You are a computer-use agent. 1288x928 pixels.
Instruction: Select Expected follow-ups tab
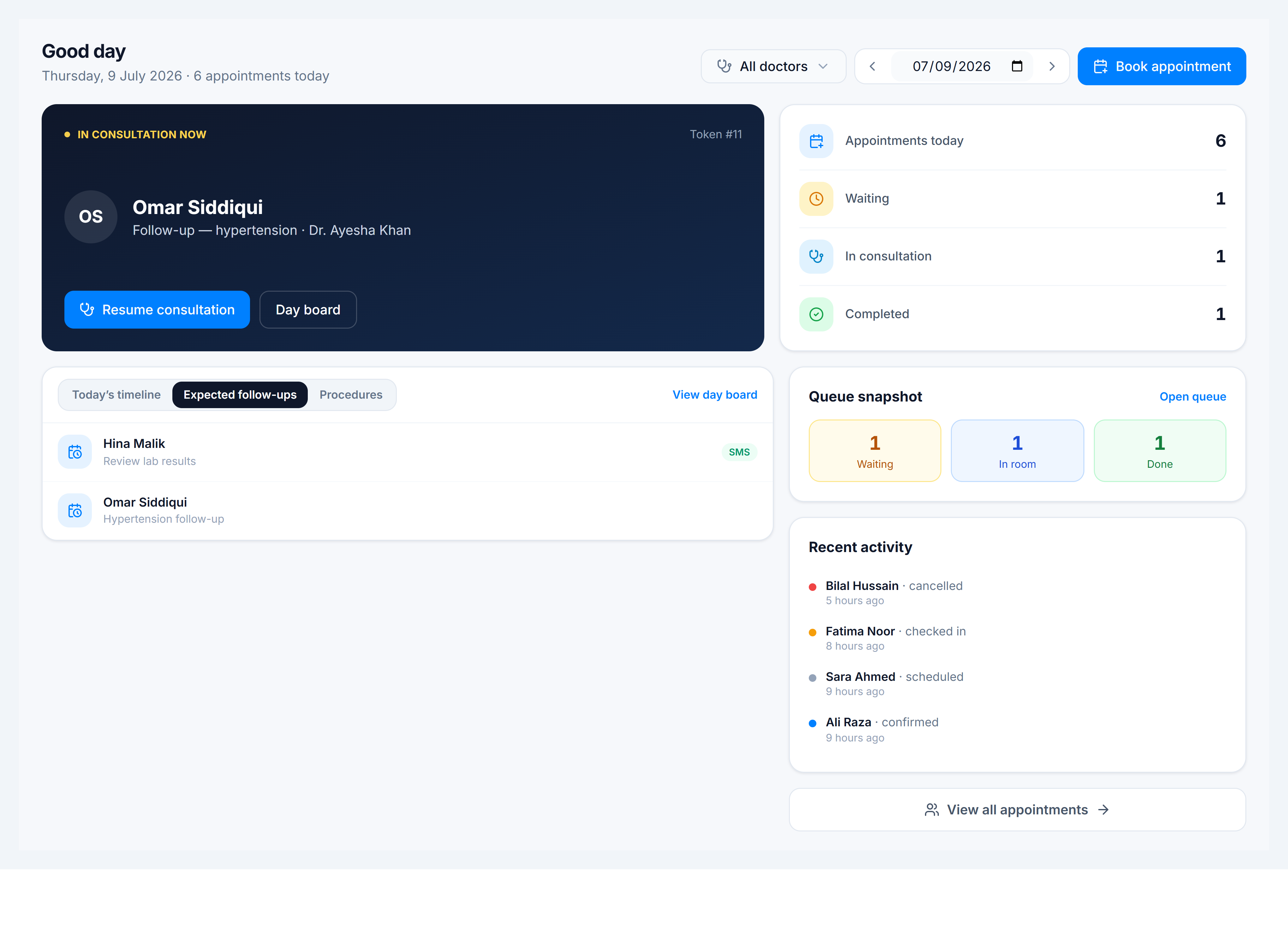coord(240,395)
